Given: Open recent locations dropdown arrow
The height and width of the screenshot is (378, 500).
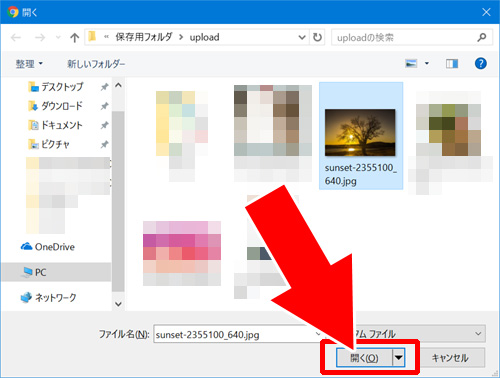Looking at the screenshot, I should point(58,37).
